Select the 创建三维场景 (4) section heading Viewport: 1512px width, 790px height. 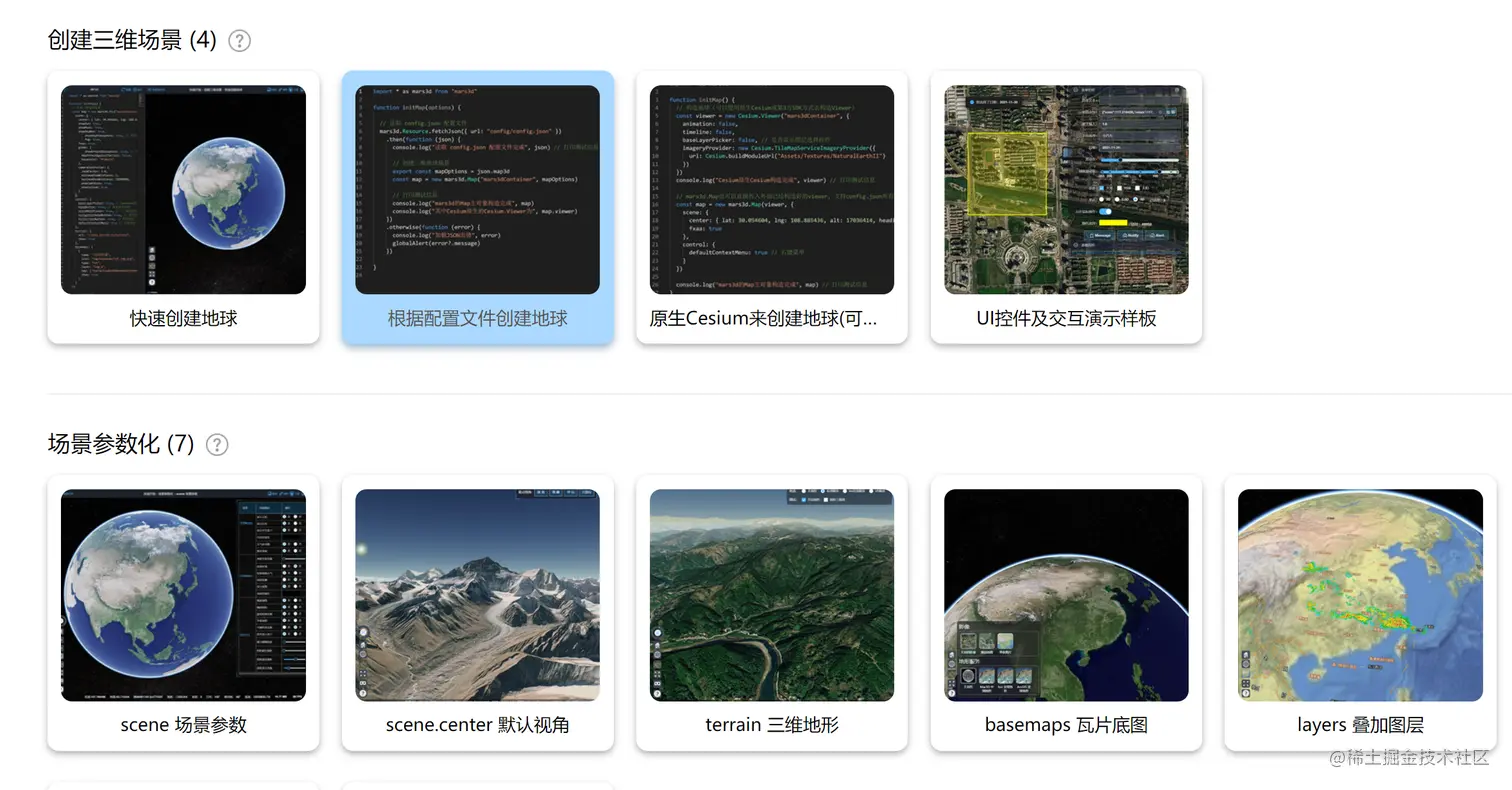132,41
